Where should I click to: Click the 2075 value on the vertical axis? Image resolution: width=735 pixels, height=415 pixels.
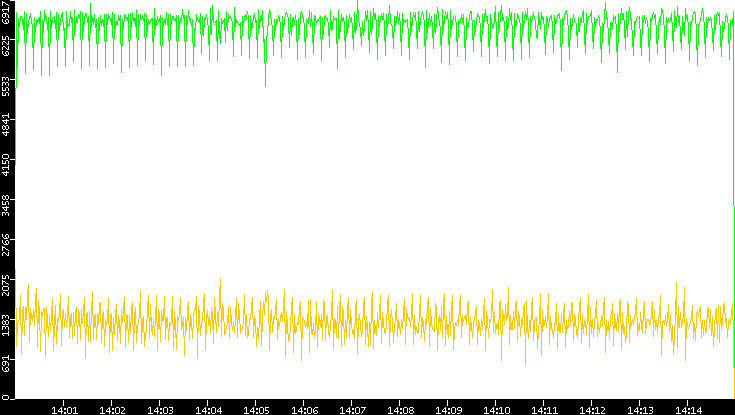6,284
